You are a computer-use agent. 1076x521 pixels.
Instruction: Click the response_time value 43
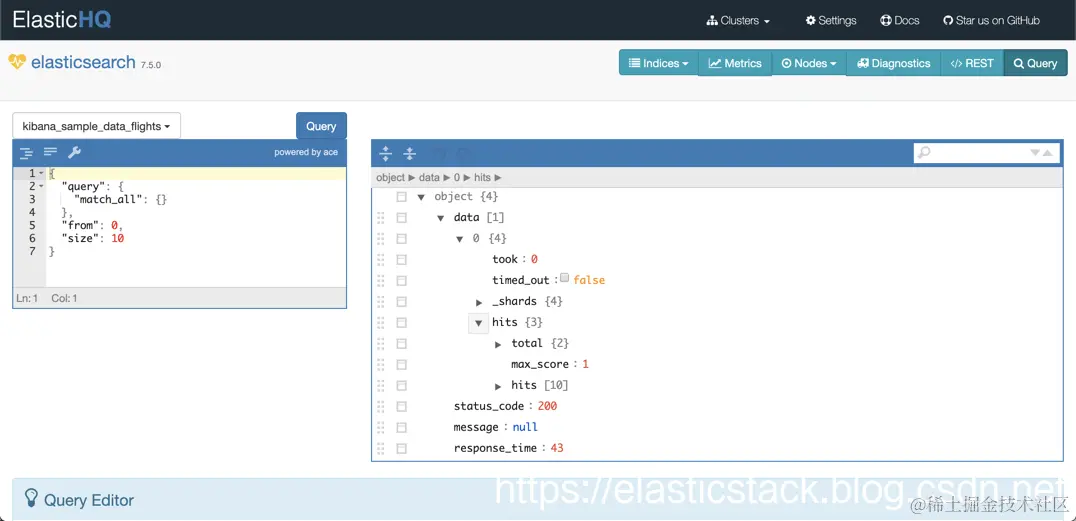tap(557, 448)
